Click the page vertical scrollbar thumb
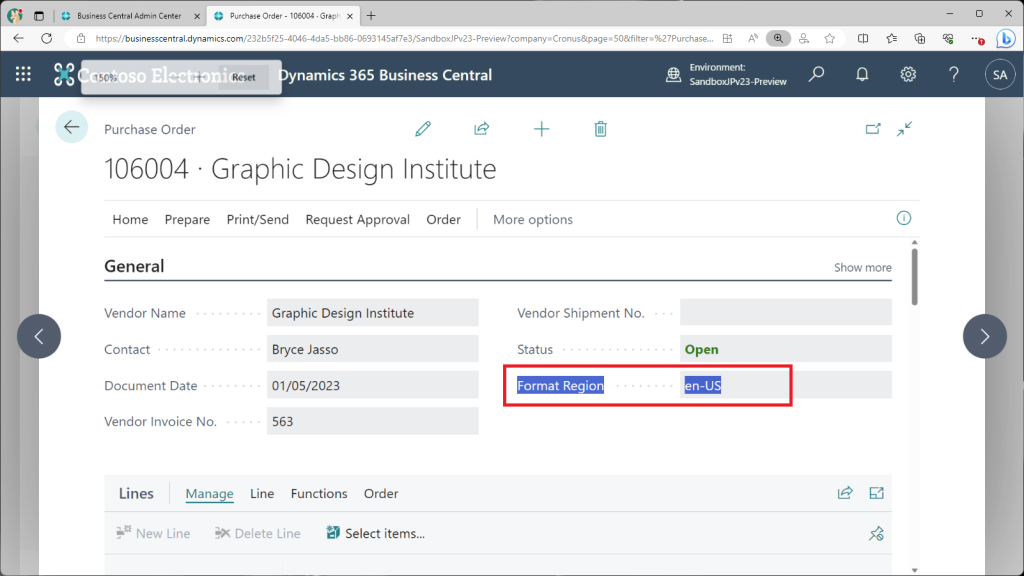Image resolution: width=1024 pixels, height=576 pixels. pyautogui.click(x=914, y=277)
